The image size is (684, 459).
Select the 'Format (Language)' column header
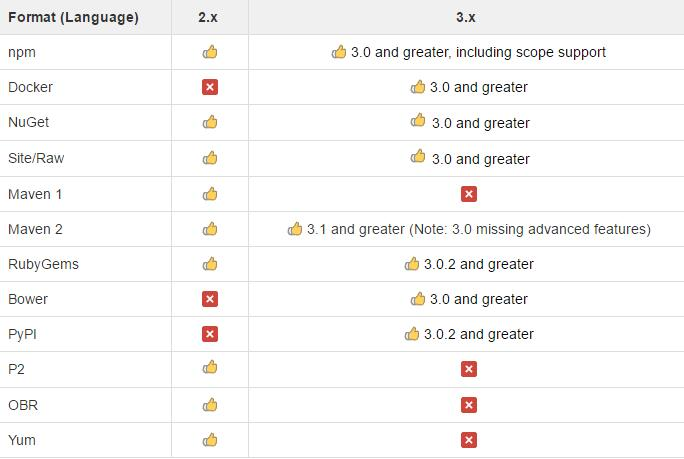(x=73, y=17)
